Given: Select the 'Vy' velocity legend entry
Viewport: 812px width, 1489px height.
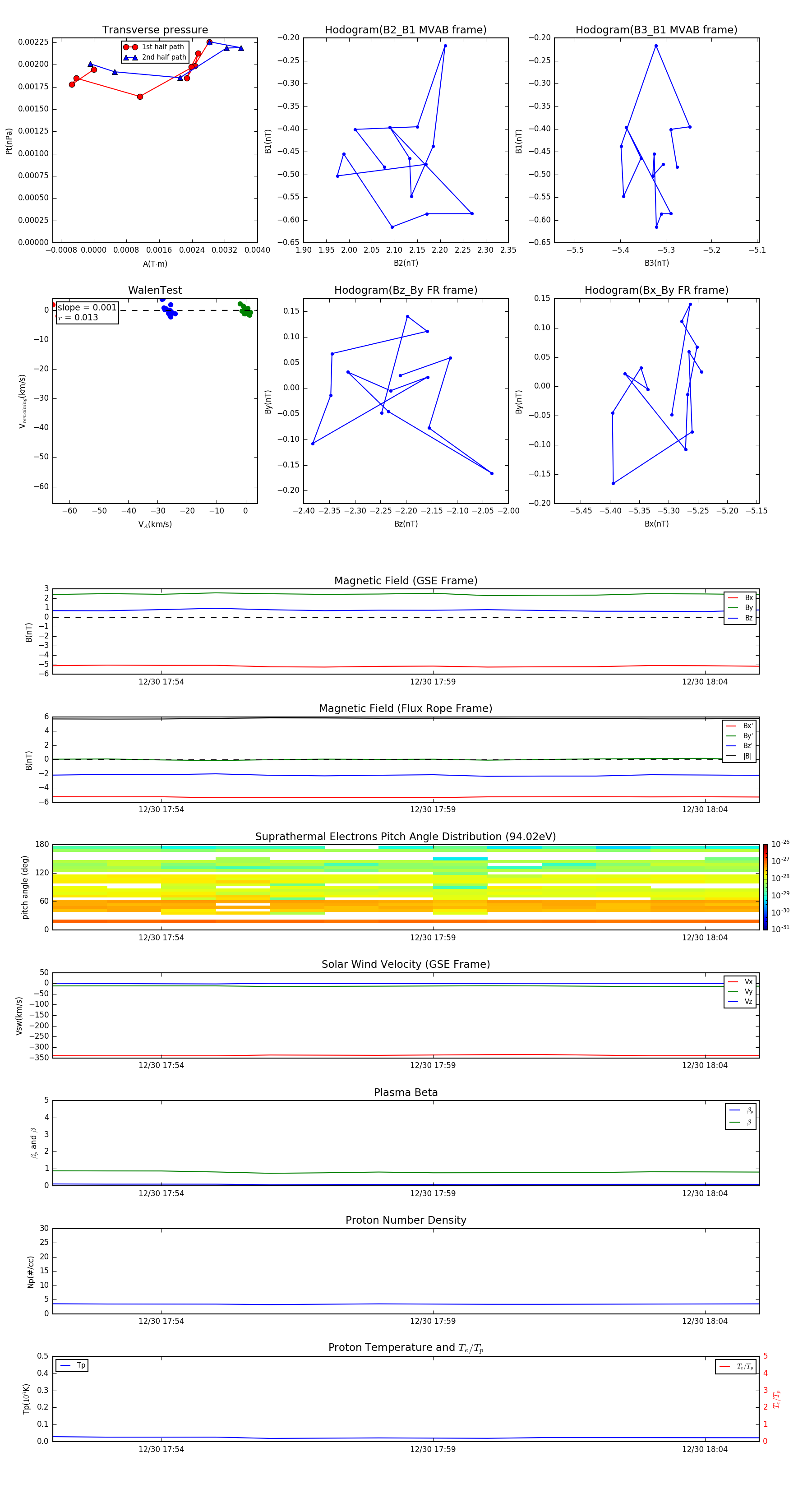Looking at the screenshot, I should (740, 992).
